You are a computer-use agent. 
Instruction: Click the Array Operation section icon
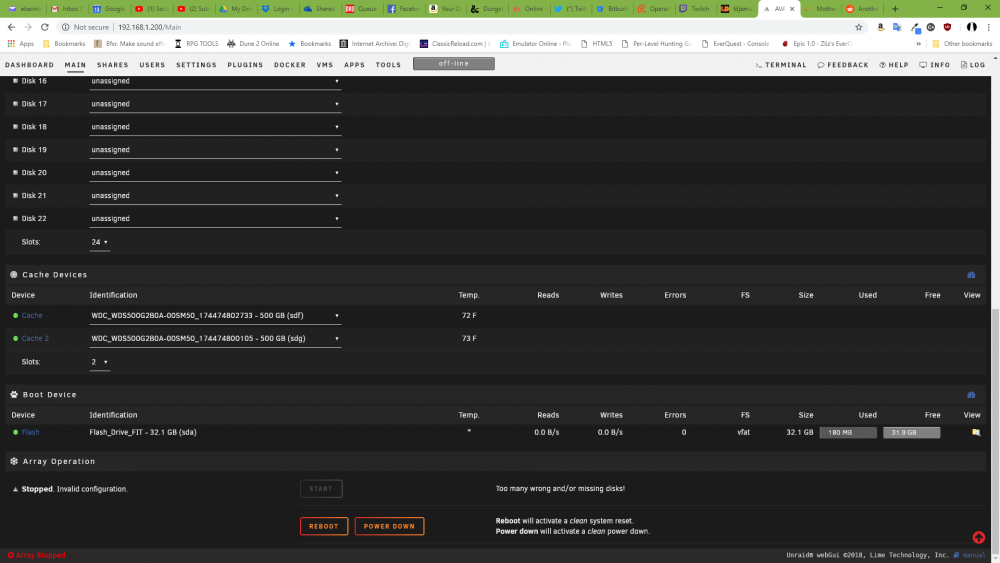click(x=14, y=461)
